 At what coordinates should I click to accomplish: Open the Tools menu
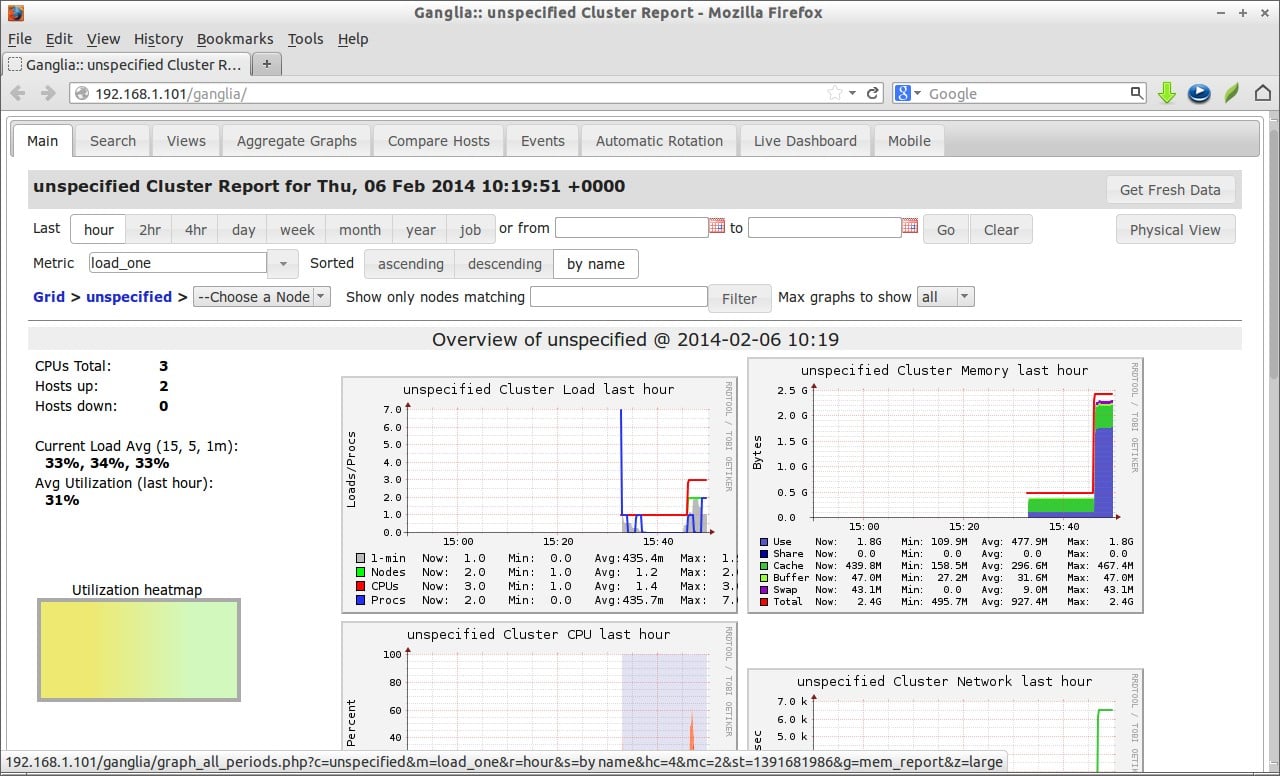pos(305,39)
